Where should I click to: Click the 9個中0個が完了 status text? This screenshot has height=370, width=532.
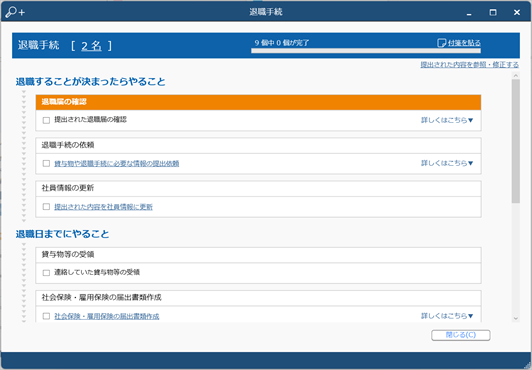coord(282,43)
